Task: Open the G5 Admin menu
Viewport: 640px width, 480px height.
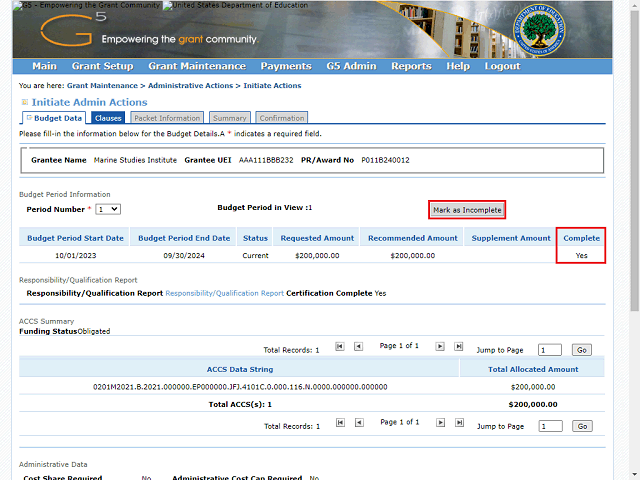Action: [351, 66]
